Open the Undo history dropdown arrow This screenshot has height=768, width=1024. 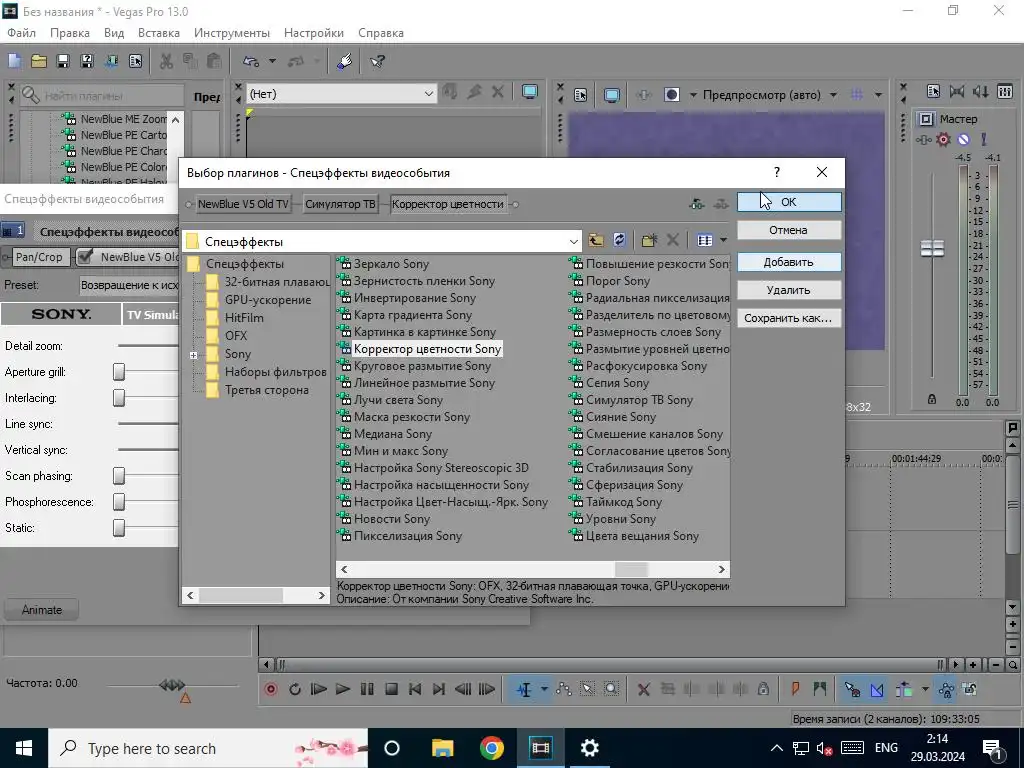click(x=272, y=61)
